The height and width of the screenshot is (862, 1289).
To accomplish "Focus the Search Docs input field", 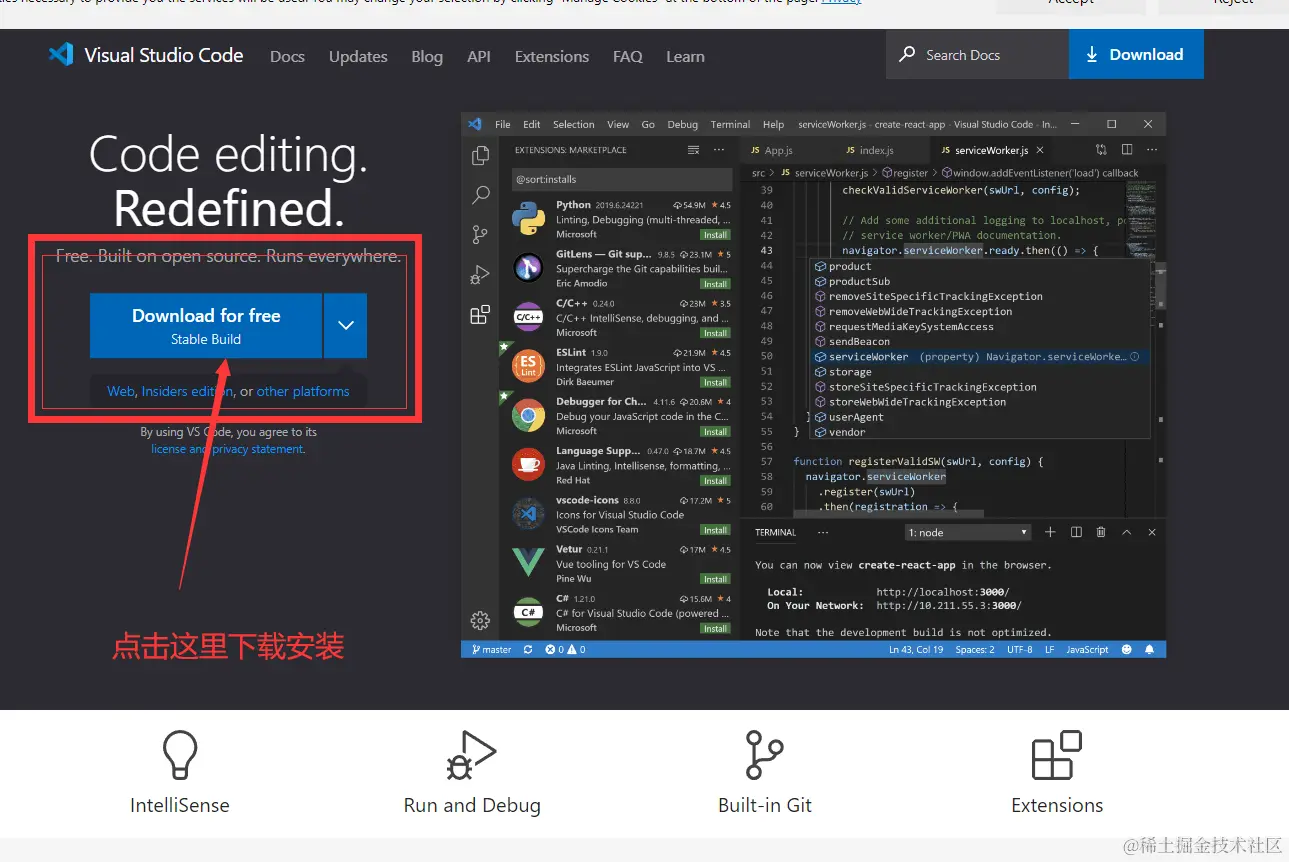I will (x=977, y=55).
